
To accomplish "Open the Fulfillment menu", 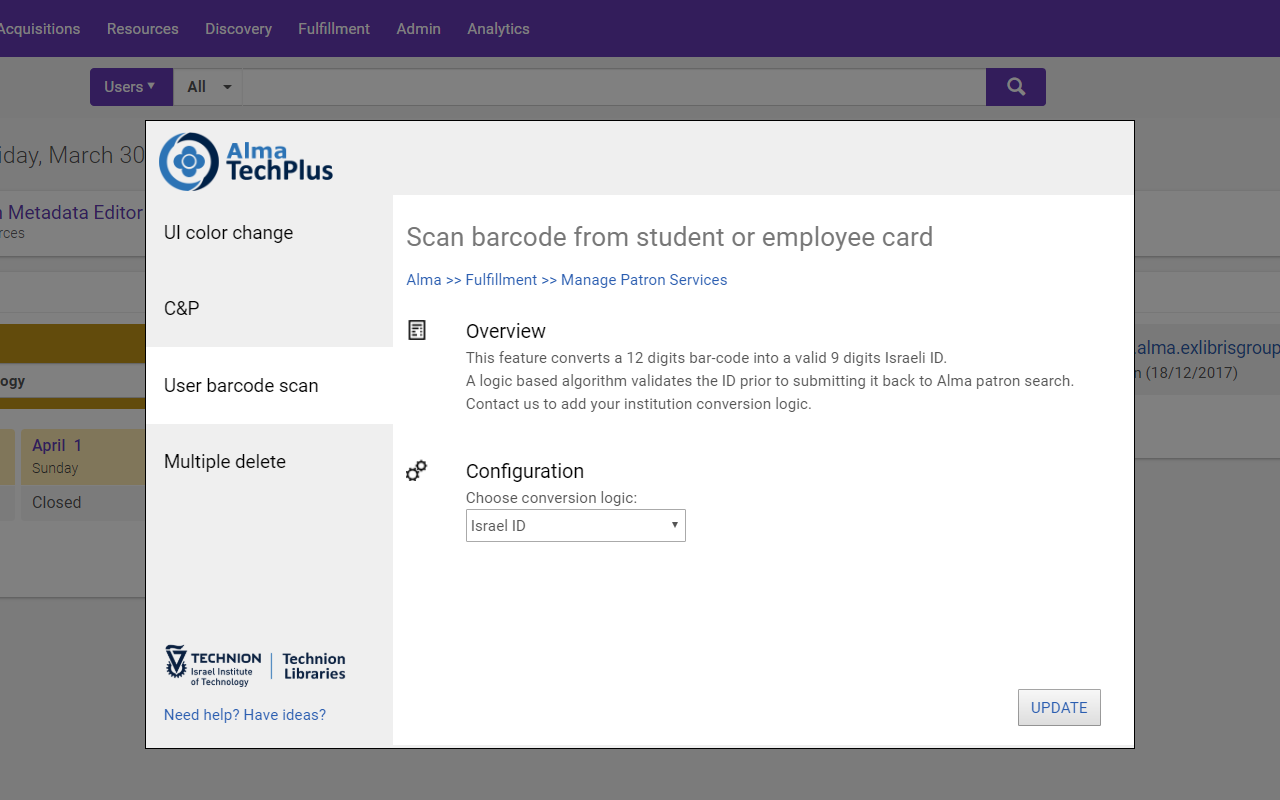I will (x=334, y=29).
